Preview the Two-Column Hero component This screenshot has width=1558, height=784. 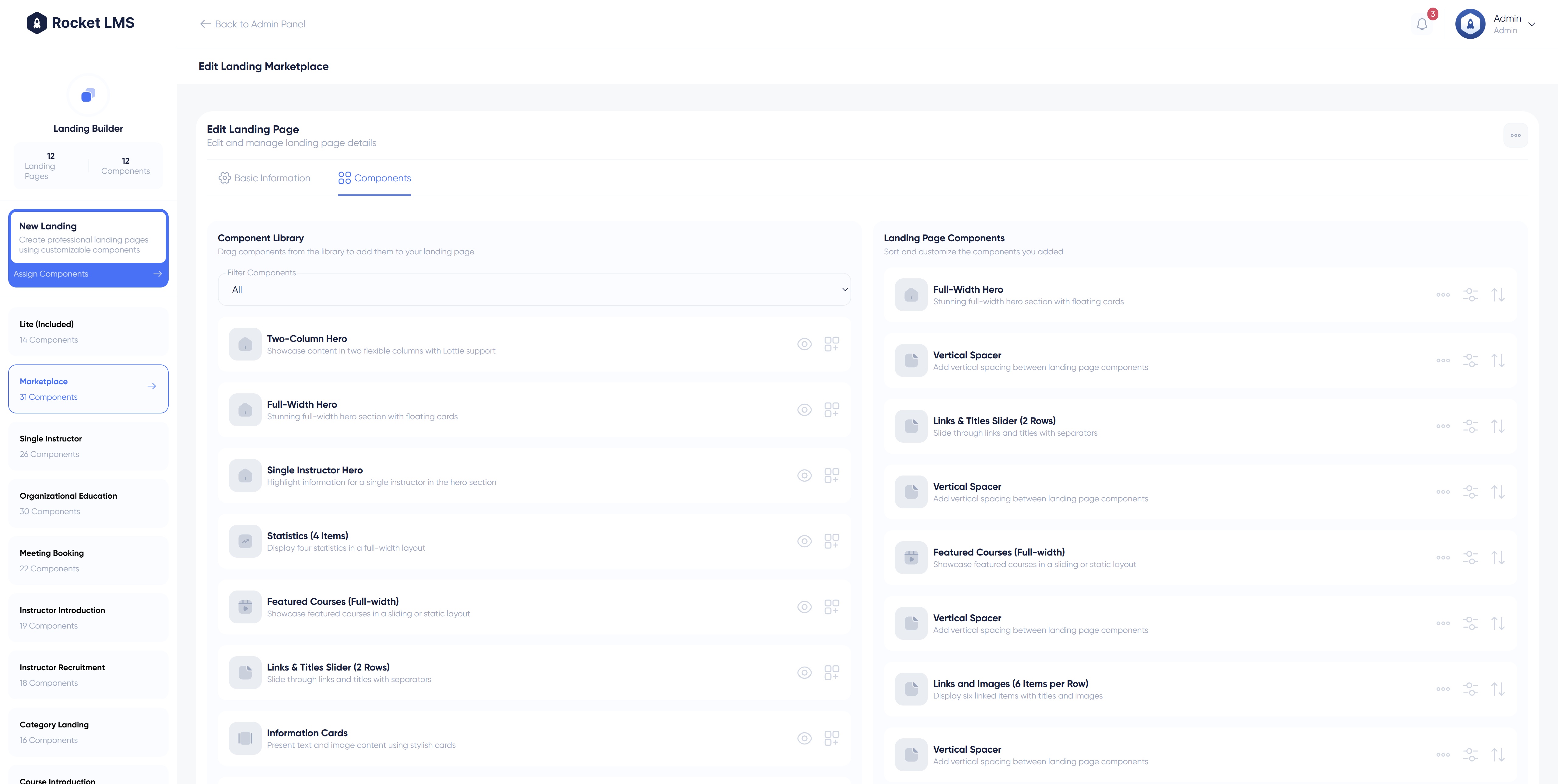[x=804, y=344]
